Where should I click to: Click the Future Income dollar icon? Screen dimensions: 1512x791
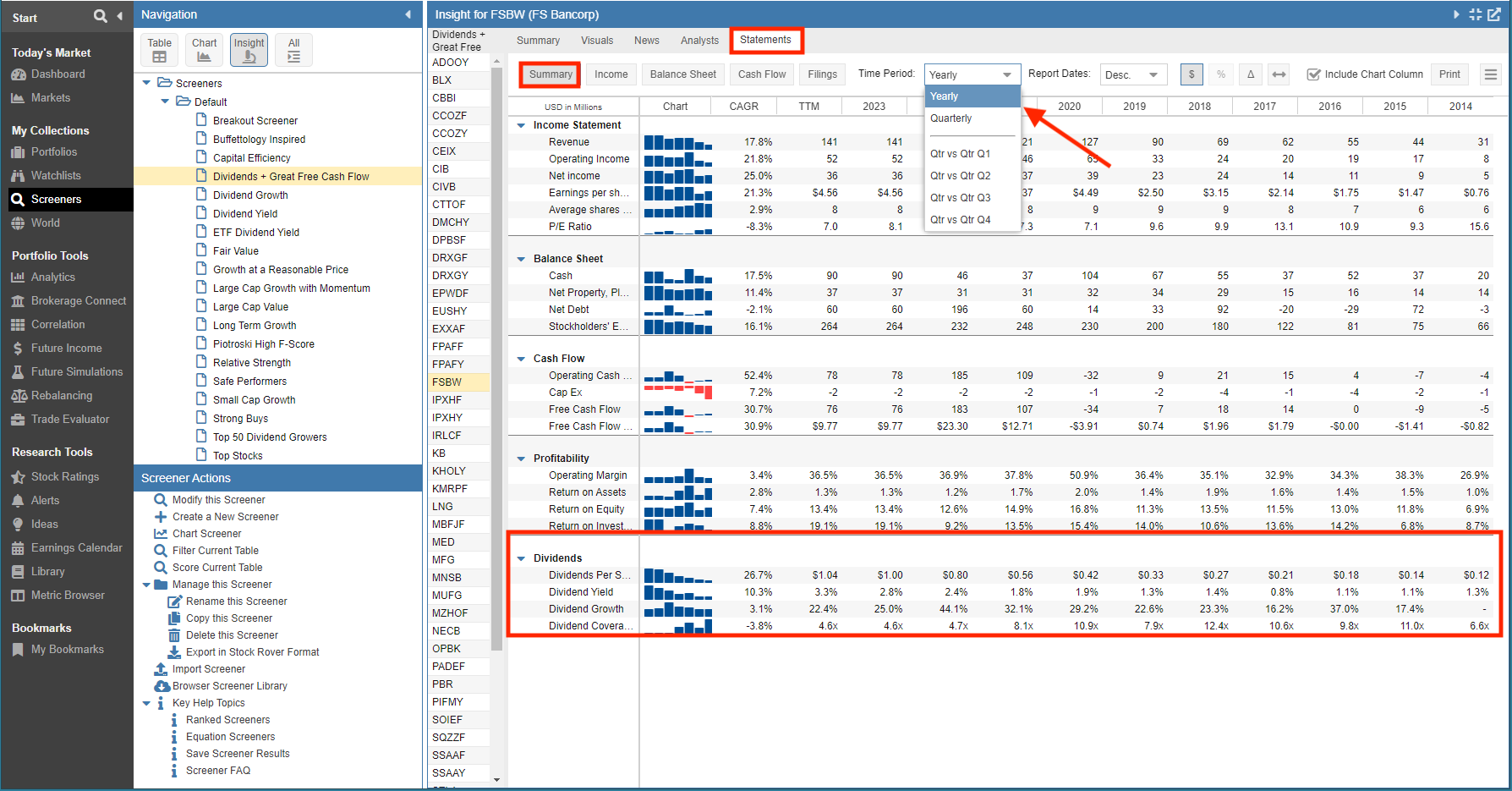click(19, 349)
